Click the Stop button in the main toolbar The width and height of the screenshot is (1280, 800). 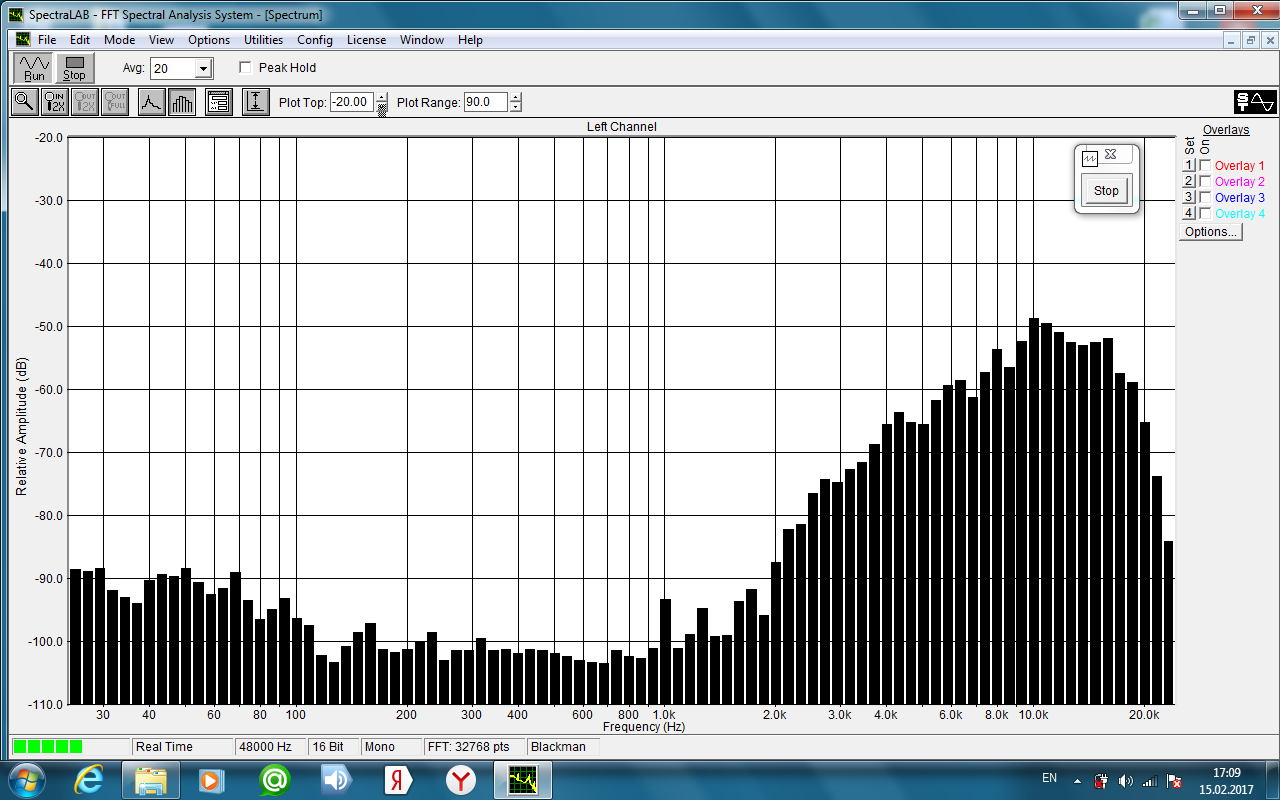[x=74, y=68]
